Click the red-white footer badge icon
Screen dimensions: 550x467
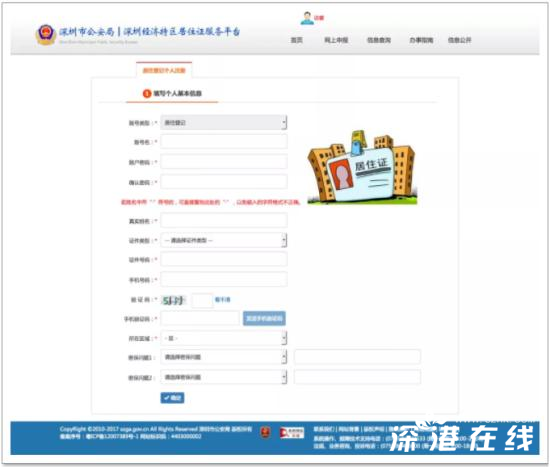click(x=292, y=432)
